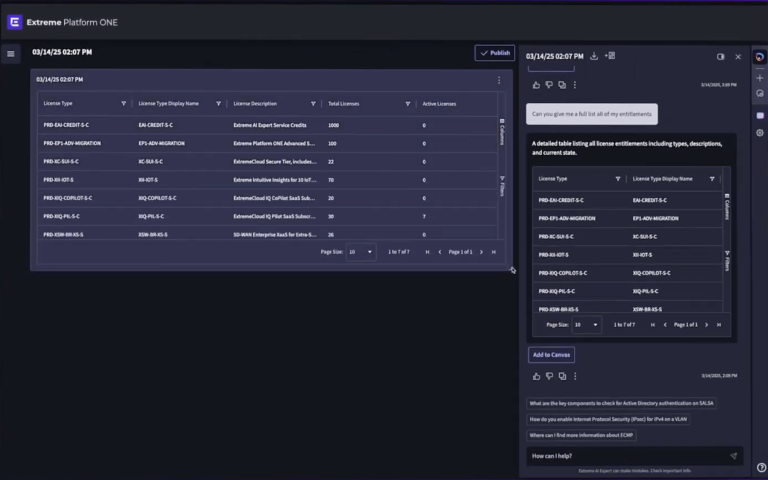The image size is (768, 480).
Task: Select the more information about ECMP suggestion
Action: tap(581, 435)
